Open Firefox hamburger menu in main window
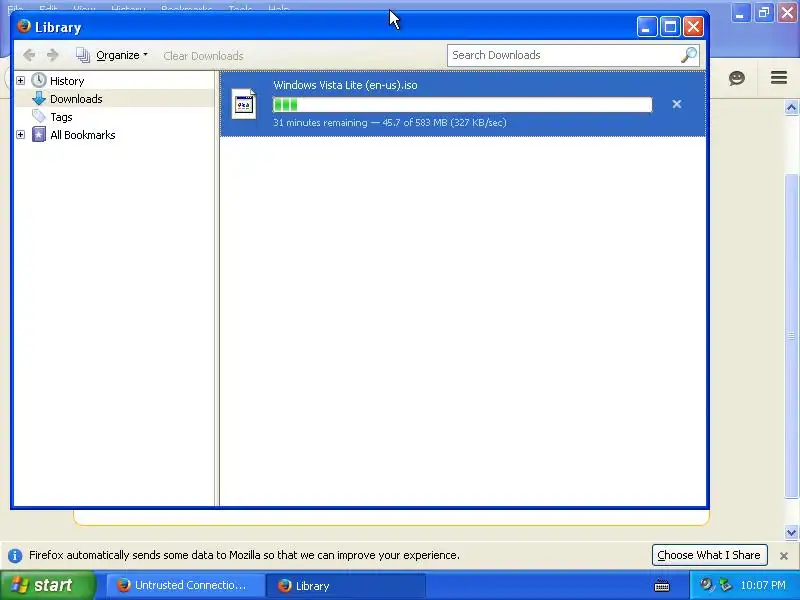 coord(779,78)
